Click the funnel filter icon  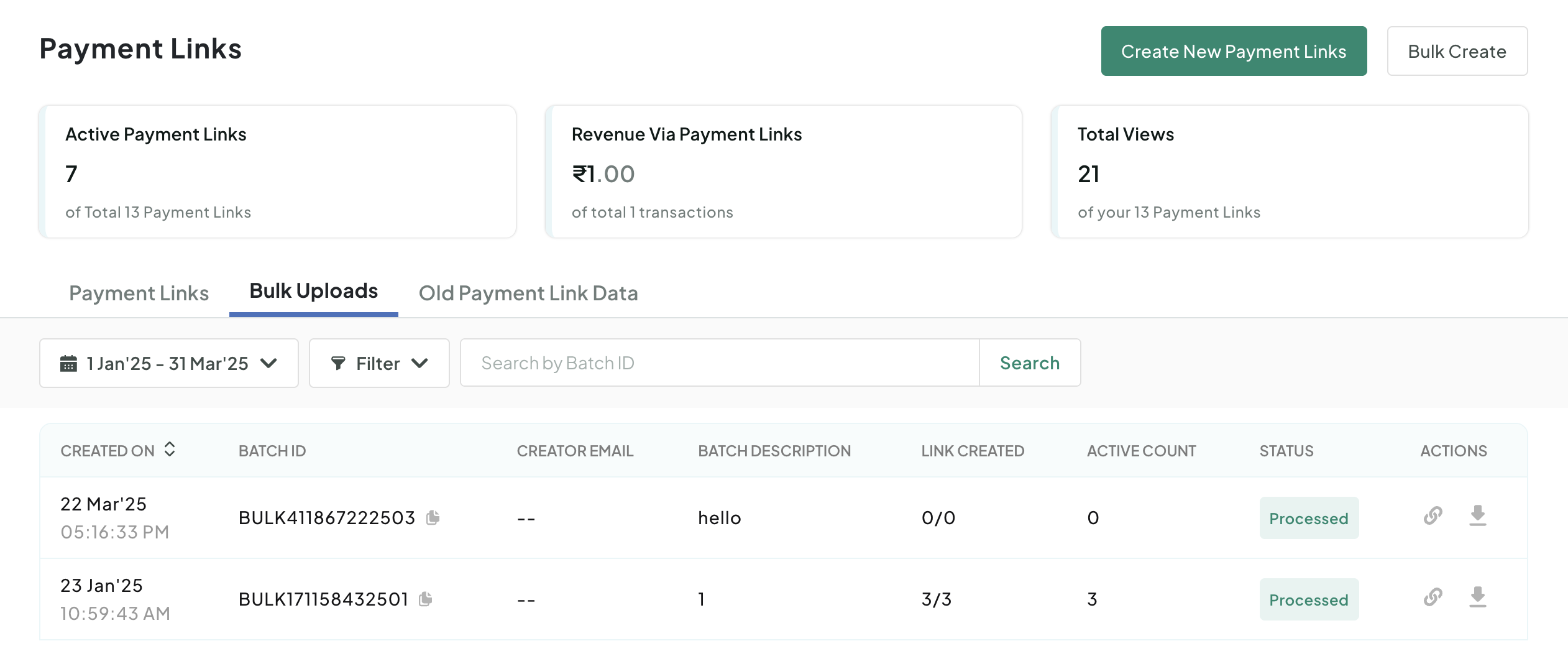pyautogui.click(x=338, y=363)
